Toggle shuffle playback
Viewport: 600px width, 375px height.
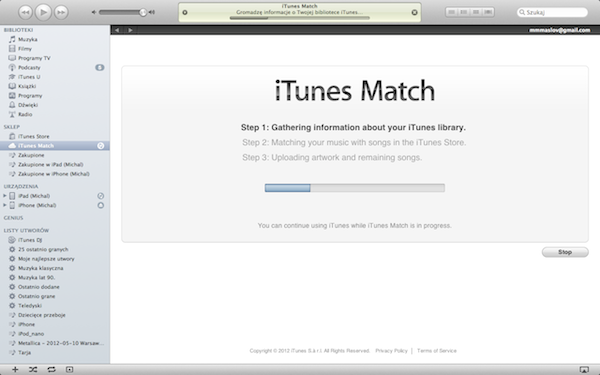point(33,369)
